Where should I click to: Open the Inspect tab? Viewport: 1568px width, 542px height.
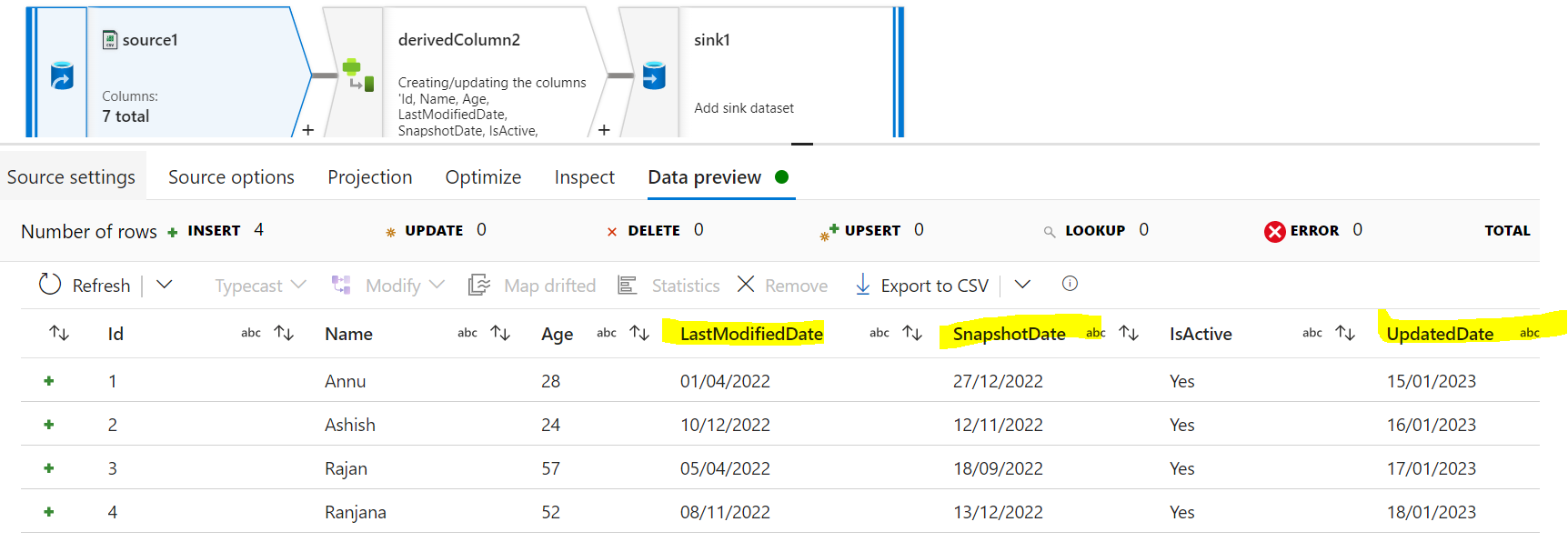(584, 177)
